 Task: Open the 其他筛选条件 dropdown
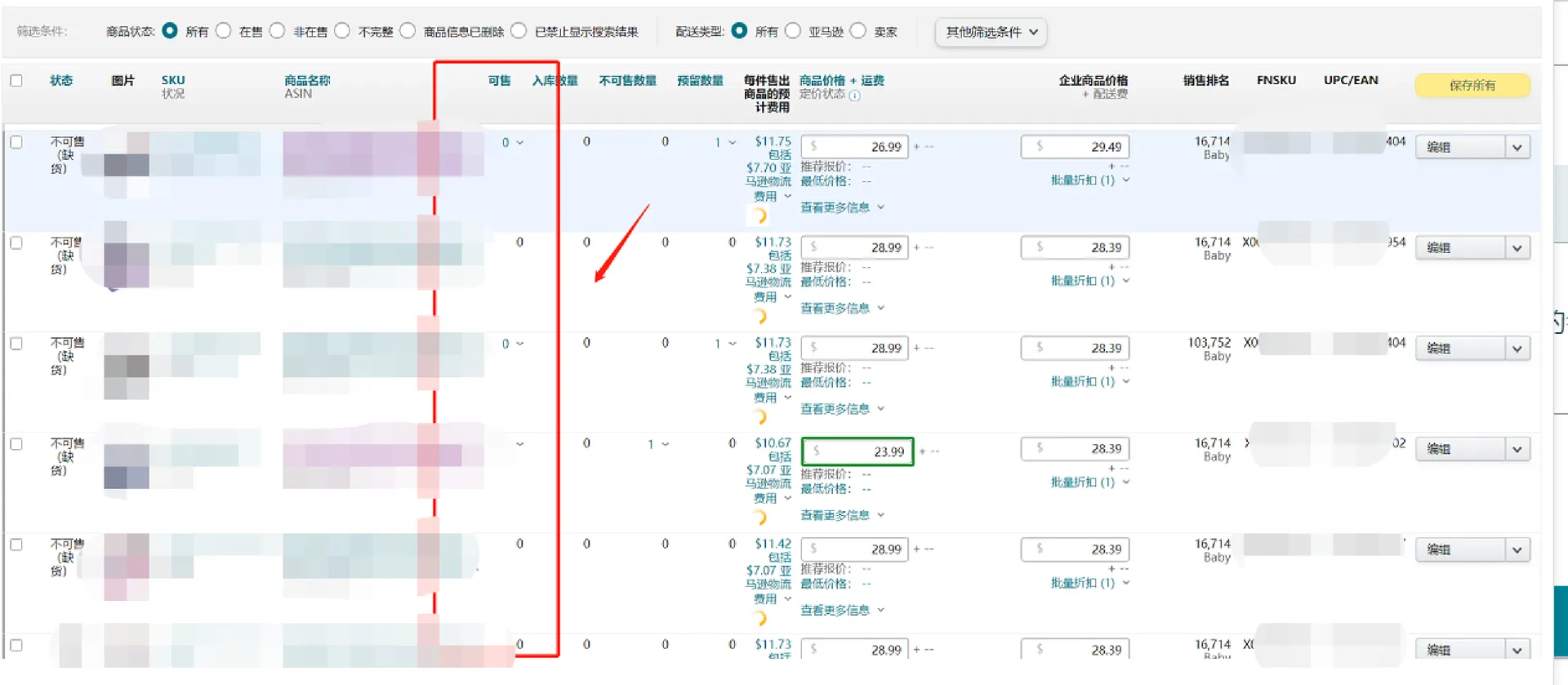pos(991,32)
